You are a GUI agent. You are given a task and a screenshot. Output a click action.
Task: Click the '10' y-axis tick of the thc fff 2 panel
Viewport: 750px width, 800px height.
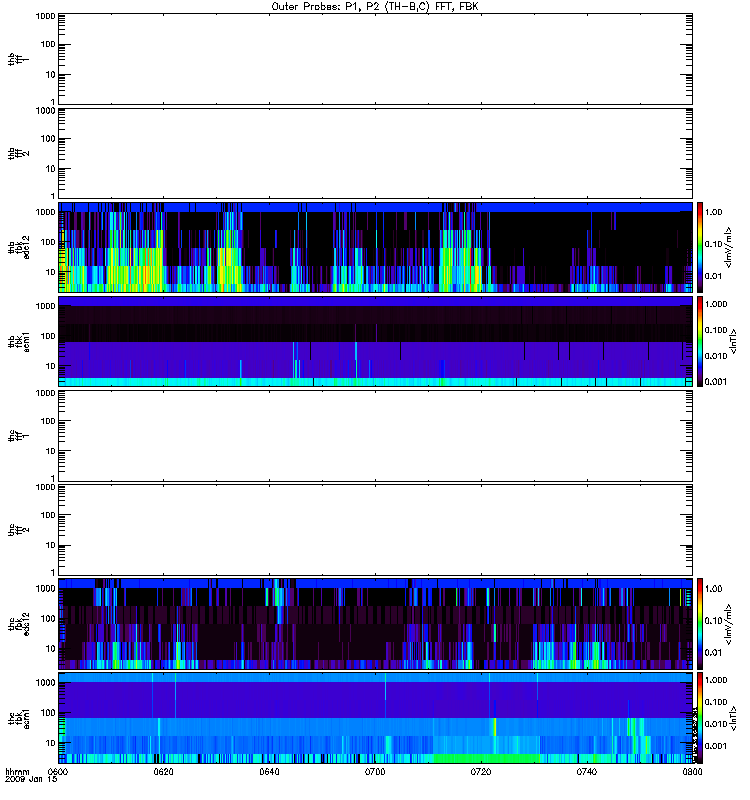tap(51, 545)
